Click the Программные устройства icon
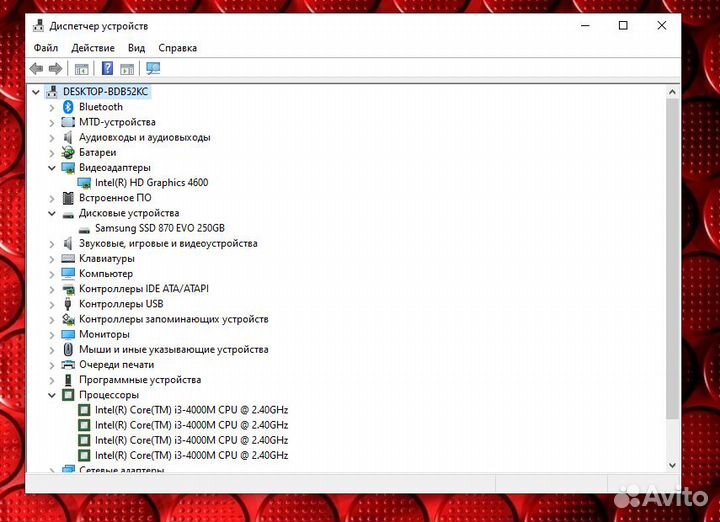720x522 pixels. click(68, 380)
